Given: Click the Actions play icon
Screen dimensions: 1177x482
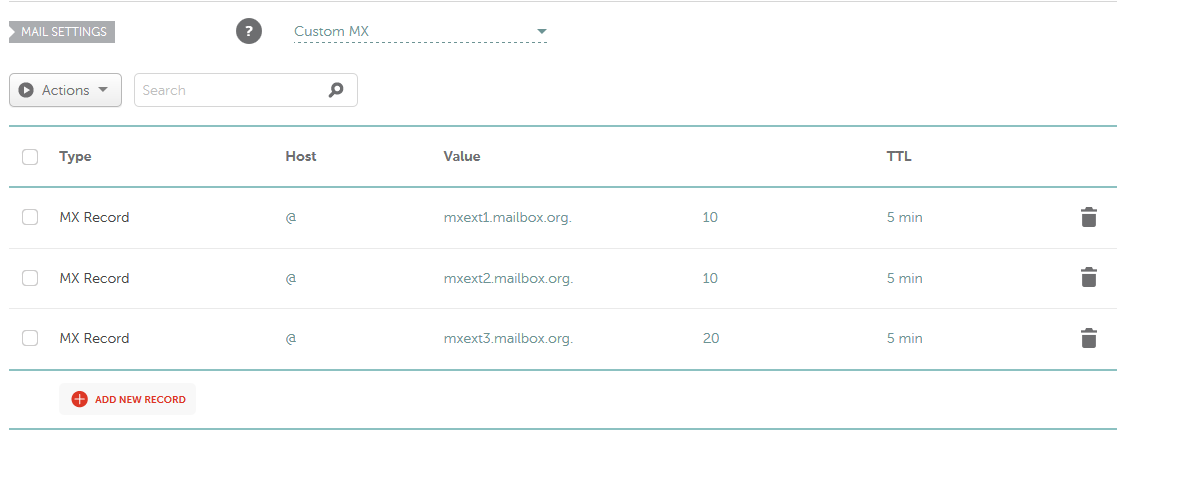Looking at the screenshot, I should 27,90.
